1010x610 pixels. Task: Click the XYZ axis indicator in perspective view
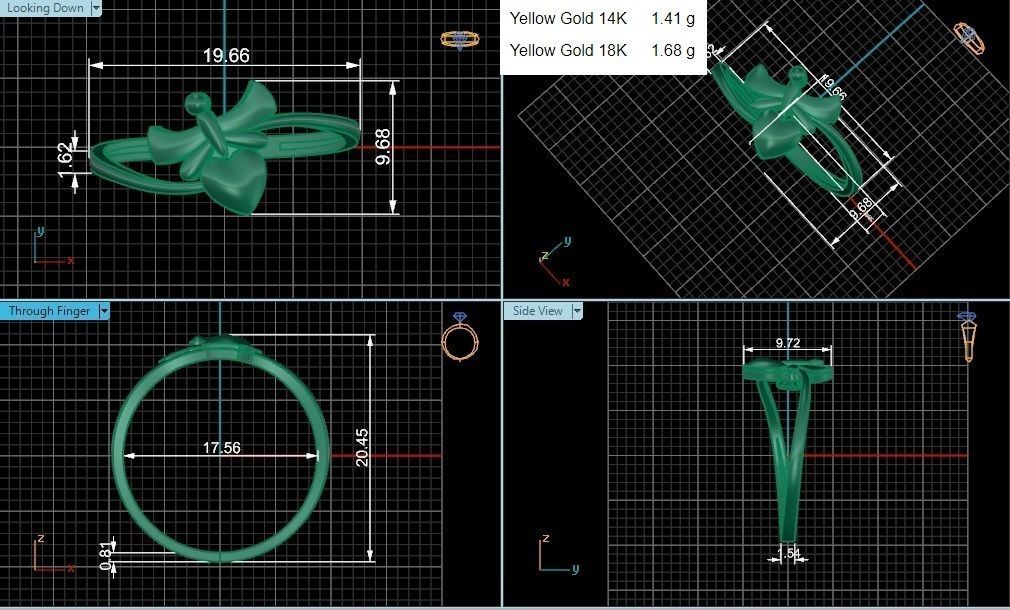click(555, 262)
